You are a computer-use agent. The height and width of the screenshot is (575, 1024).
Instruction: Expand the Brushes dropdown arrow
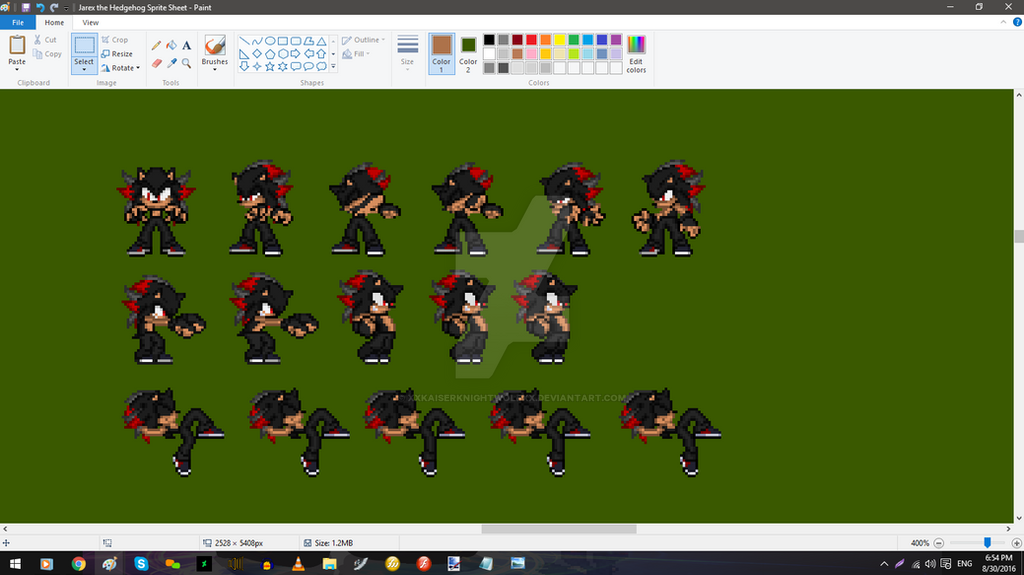pyautogui.click(x=215, y=69)
